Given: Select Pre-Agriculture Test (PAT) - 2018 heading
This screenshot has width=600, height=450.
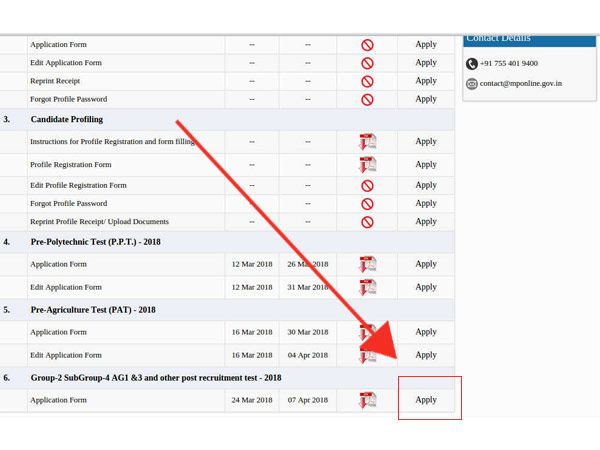Looking at the screenshot, I should pyautogui.click(x=93, y=310).
